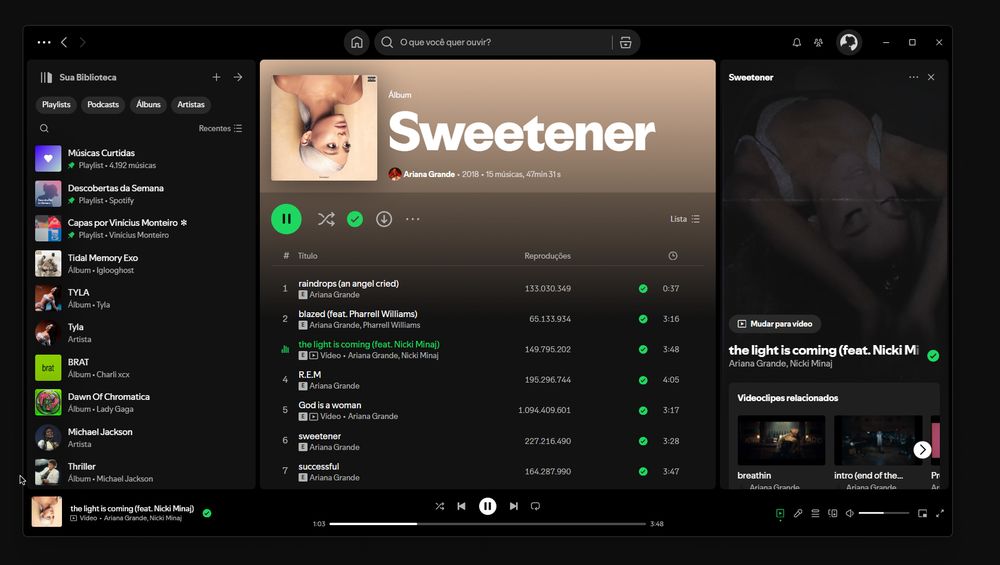1000x565 pixels.
Task: Open the Tidal Memory Exo album
Action: coord(142,263)
